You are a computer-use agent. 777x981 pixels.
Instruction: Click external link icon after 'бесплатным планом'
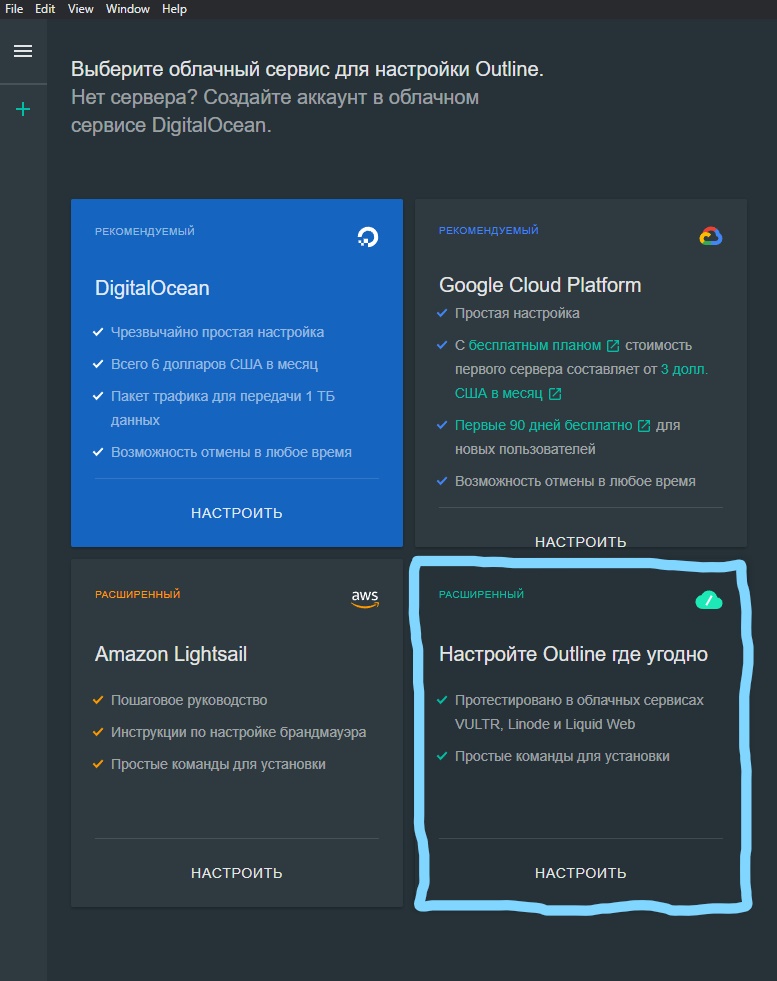(613, 346)
